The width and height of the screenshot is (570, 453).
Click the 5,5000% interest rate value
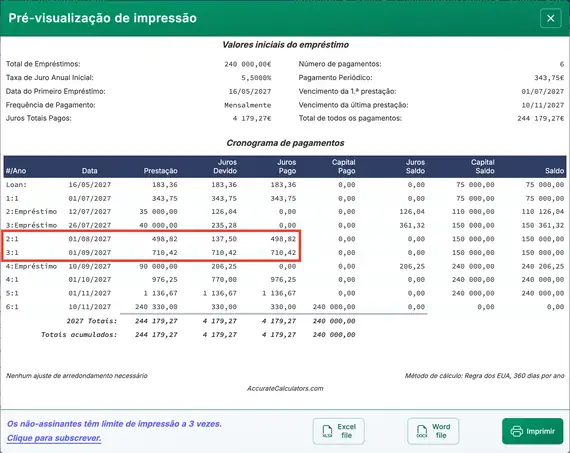[256, 78]
